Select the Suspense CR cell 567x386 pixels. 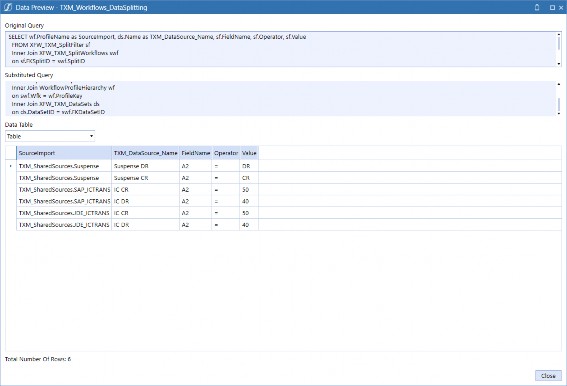(x=145, y=178)
